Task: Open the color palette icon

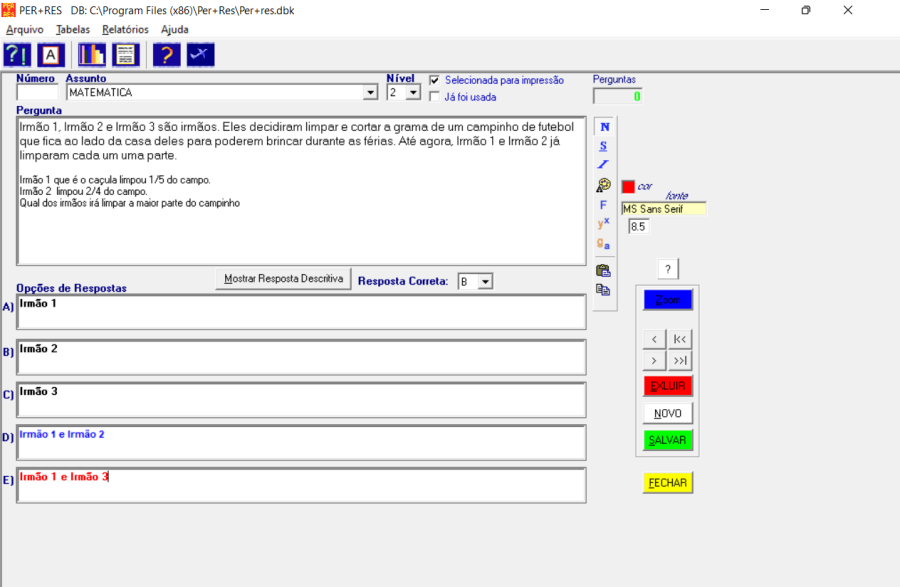Action: (x=603, y=185)
